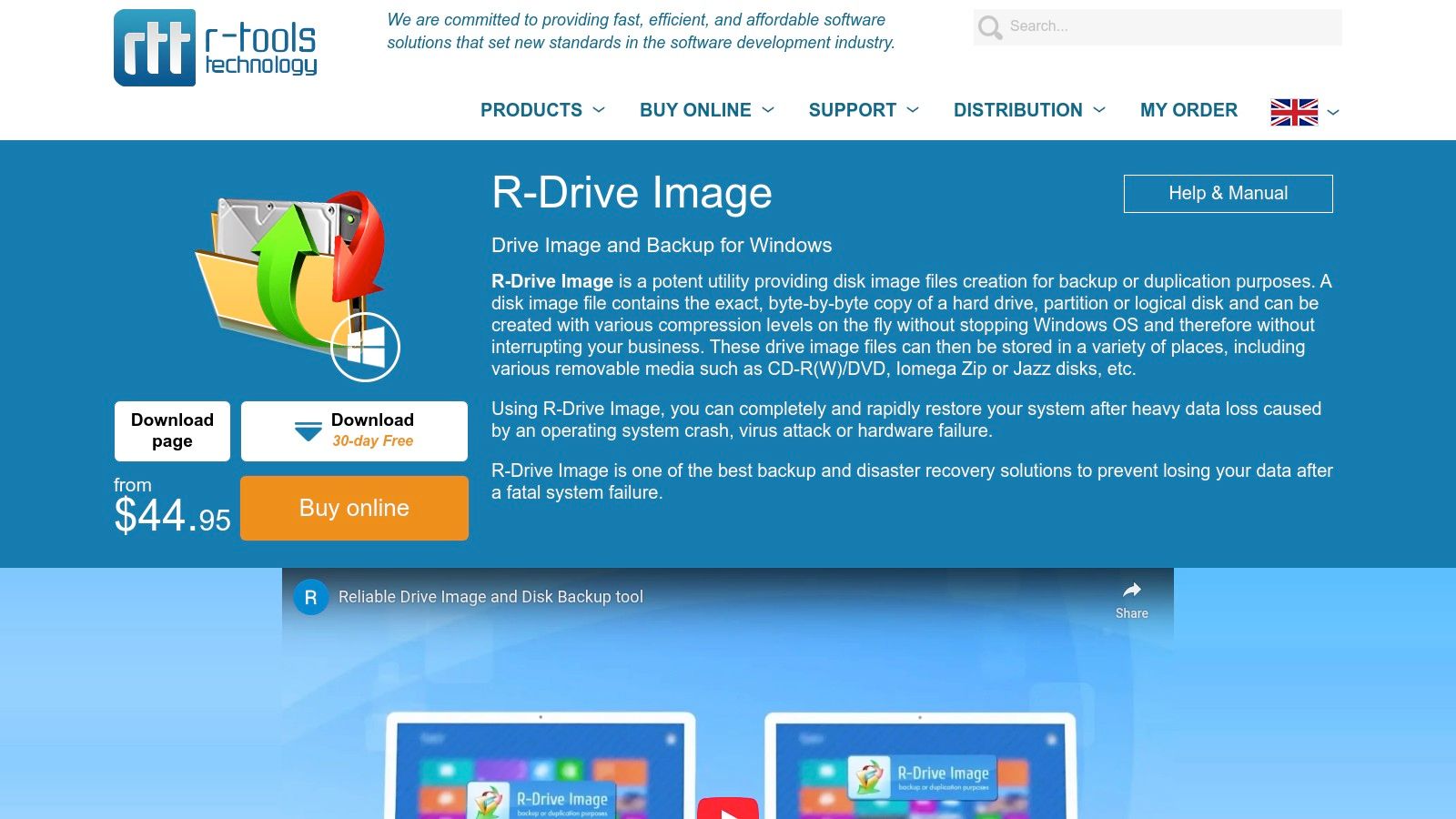Image resolution: width=1456 pixels, height=819 pixels.
Task: Click the search magnifier icon
Action: [990, 27]
